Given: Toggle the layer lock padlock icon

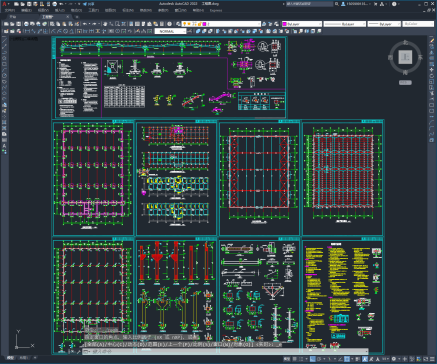Looking at the screenshot, I should click(x=199, y=24).
